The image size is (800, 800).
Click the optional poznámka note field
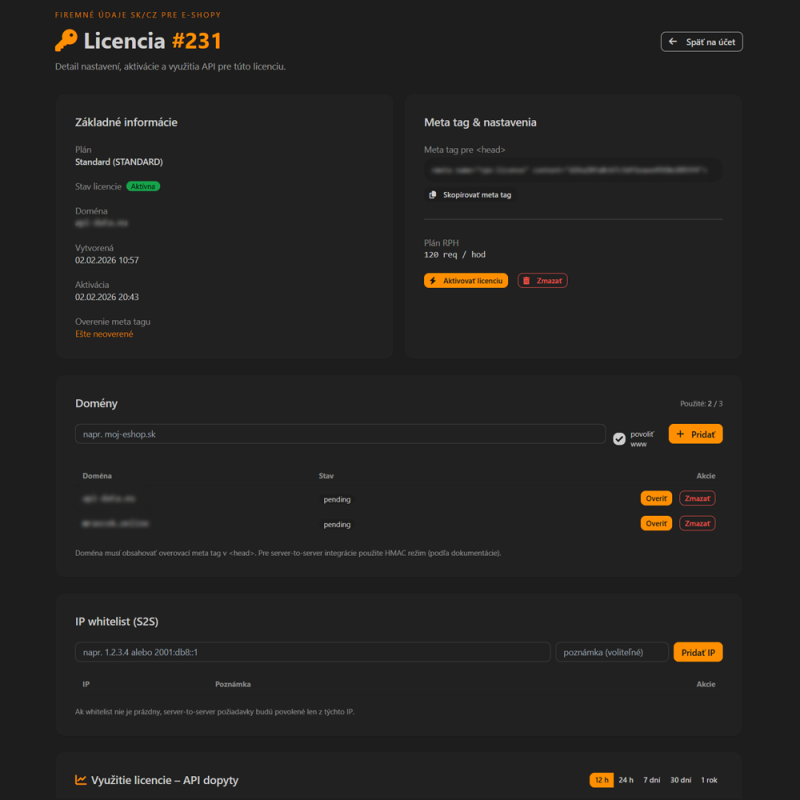click(x=611, y=652)
